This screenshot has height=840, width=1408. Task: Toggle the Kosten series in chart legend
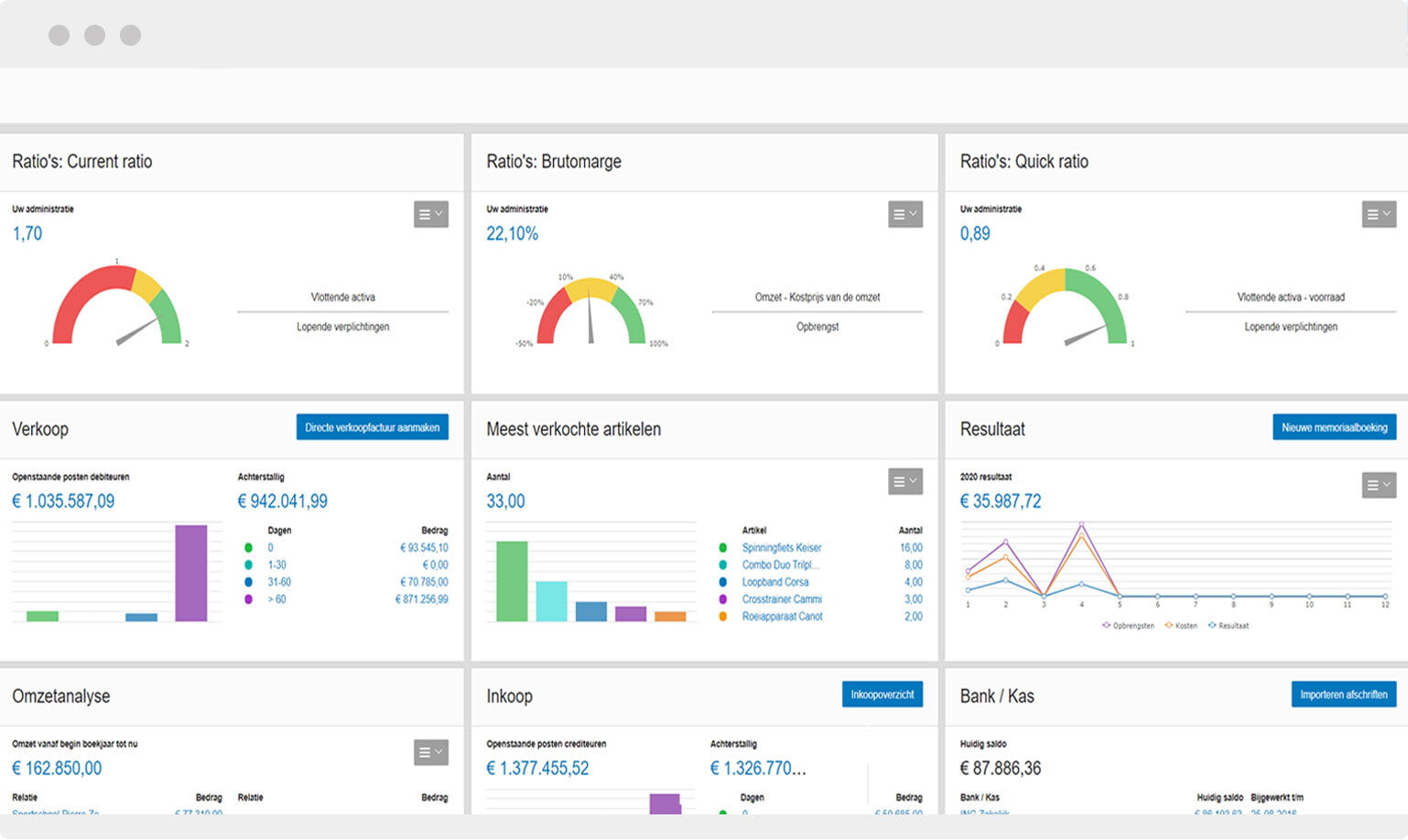tap(1181, 626)
